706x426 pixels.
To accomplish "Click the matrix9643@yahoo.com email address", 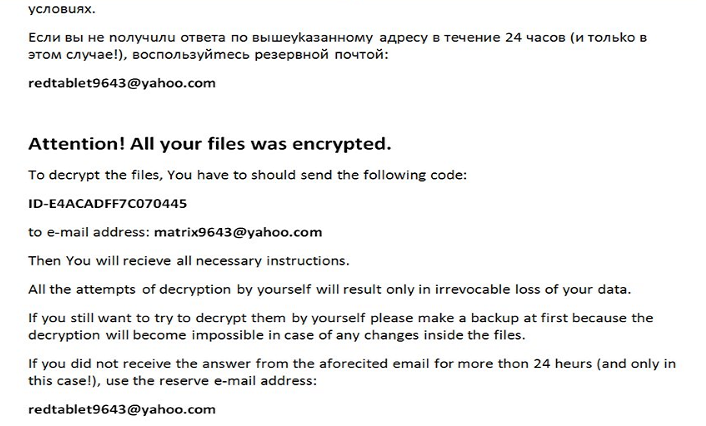I will tap(238, 232).
